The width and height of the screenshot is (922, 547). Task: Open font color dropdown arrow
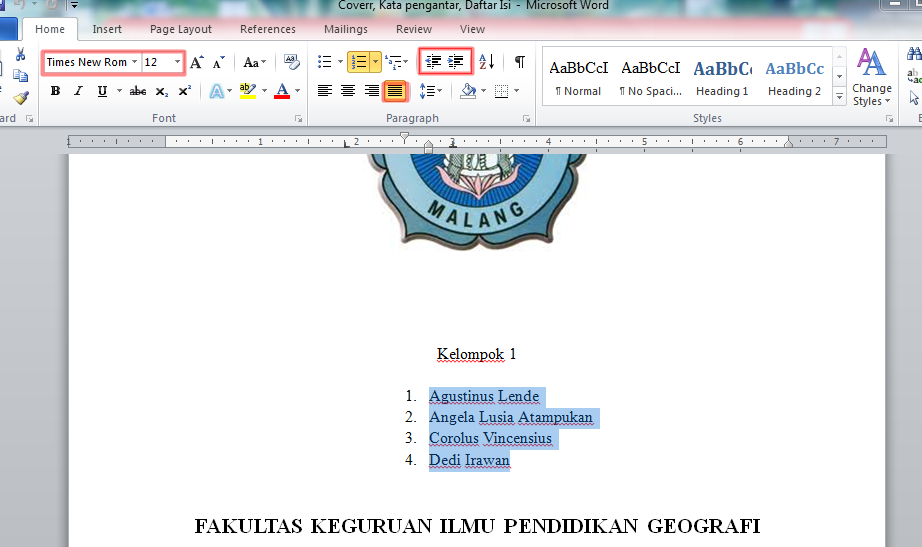tap(298, 91)
